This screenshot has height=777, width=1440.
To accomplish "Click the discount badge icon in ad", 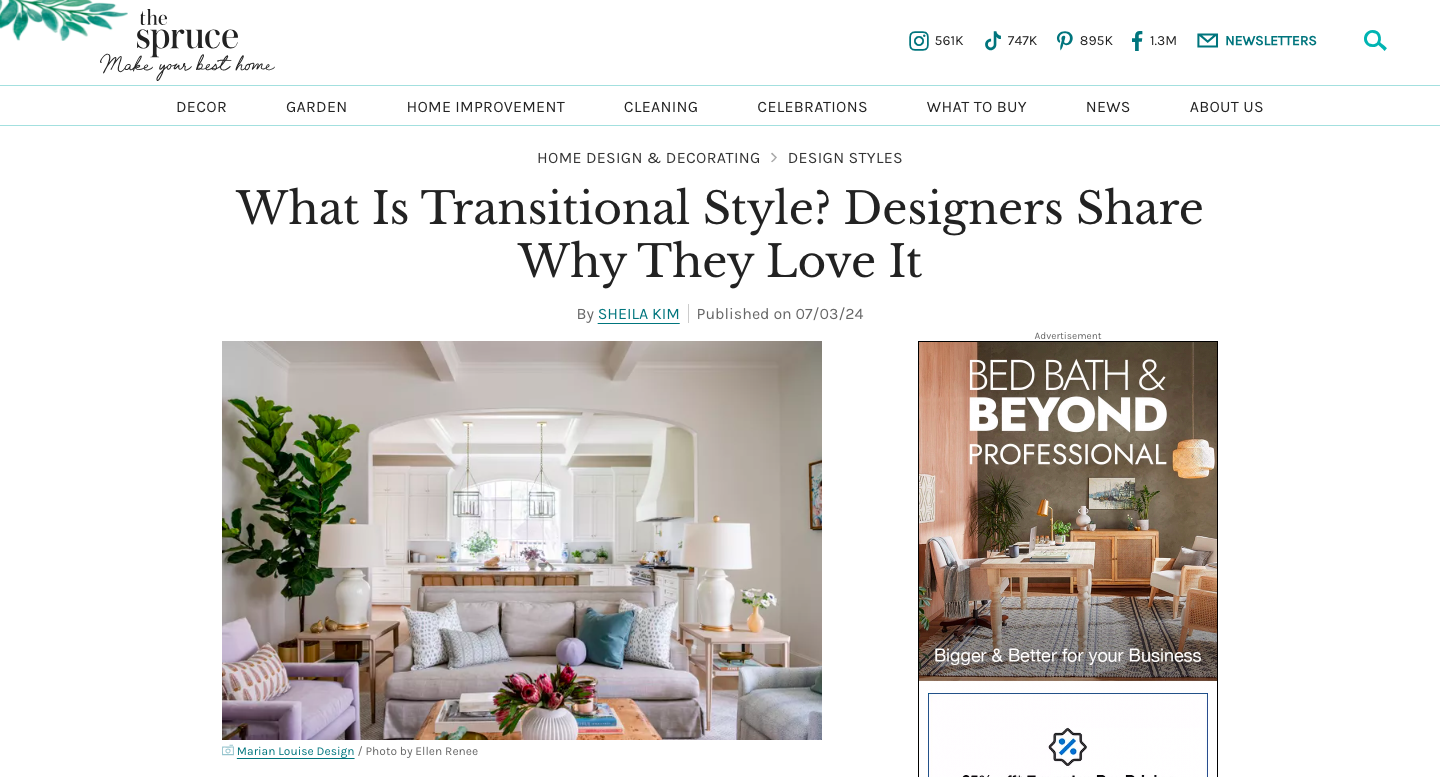I will click(1067, 746).
